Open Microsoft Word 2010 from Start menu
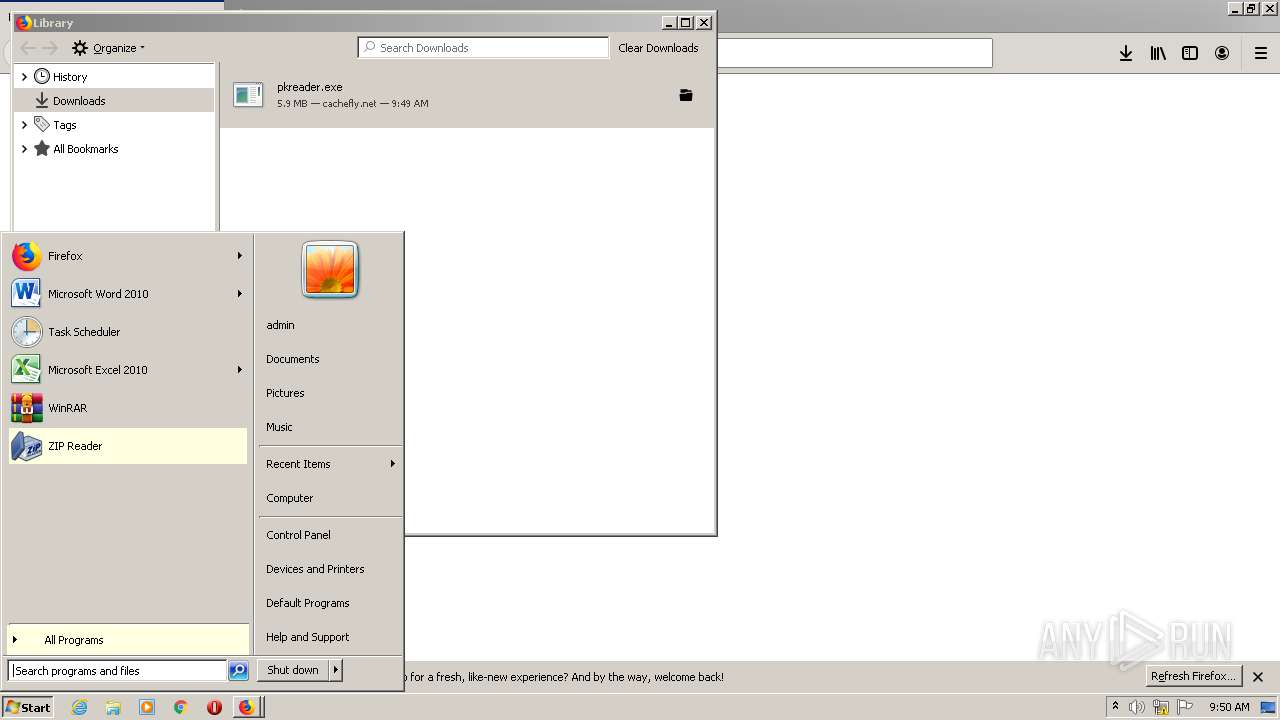 [128, 294]
